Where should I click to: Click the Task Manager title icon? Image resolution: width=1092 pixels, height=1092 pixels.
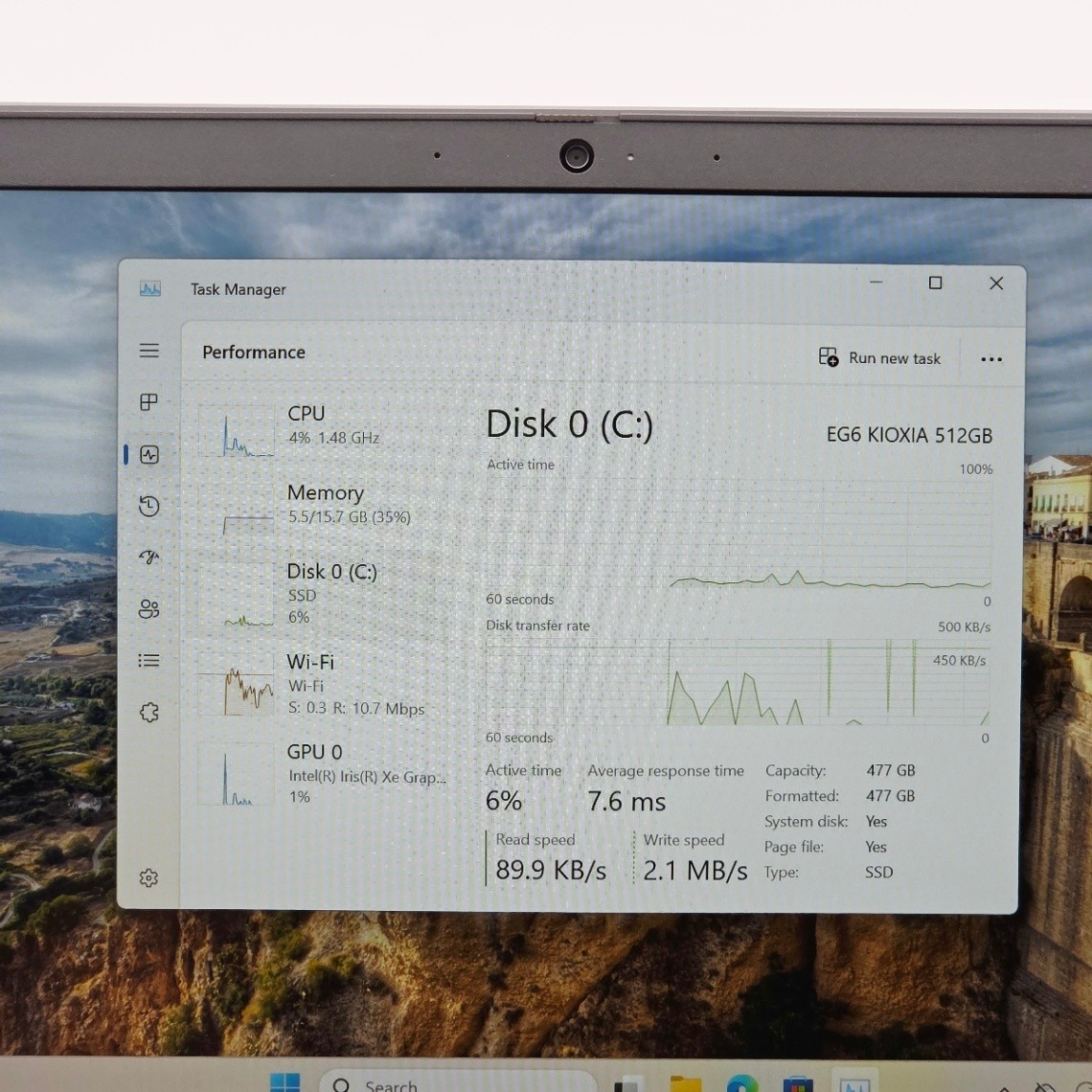(150, 288)
